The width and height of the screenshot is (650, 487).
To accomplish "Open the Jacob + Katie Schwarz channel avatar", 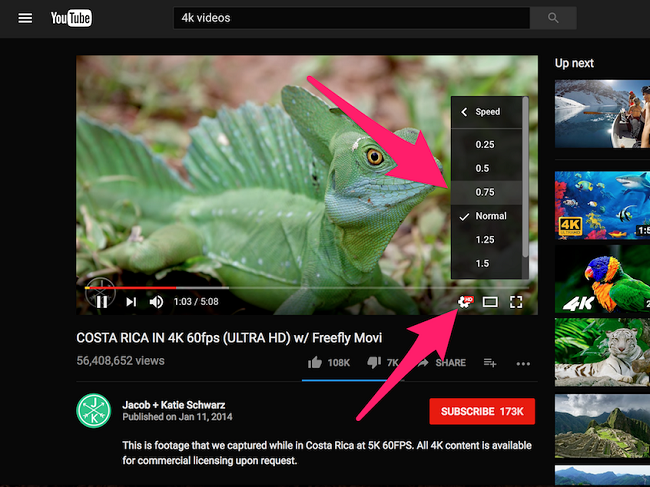I will point(94,410).
